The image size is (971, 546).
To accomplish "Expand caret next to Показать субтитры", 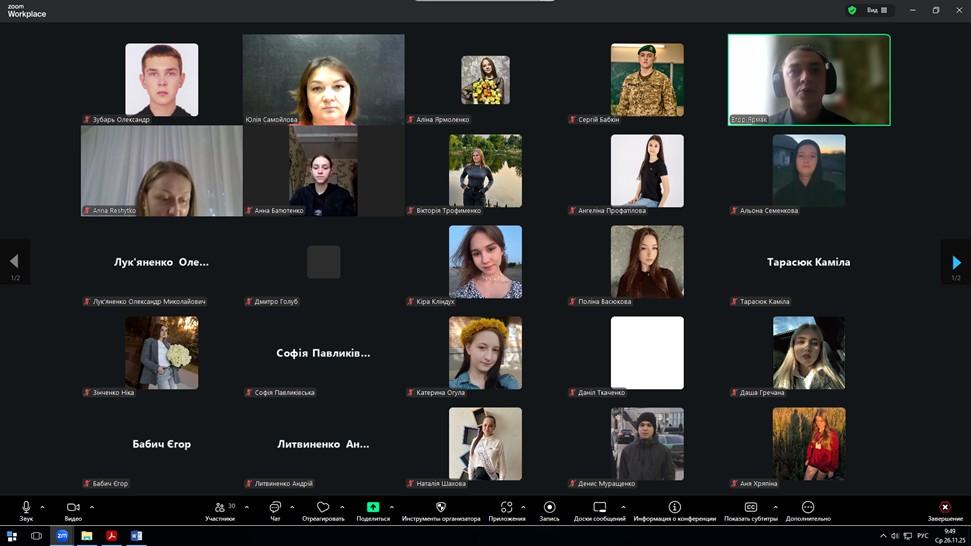I will click(775, 507).
